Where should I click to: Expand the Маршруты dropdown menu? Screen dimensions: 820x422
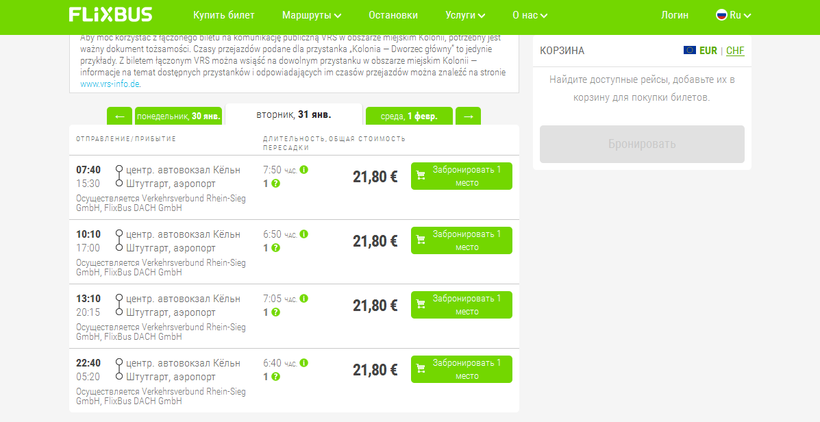[311, 16]
